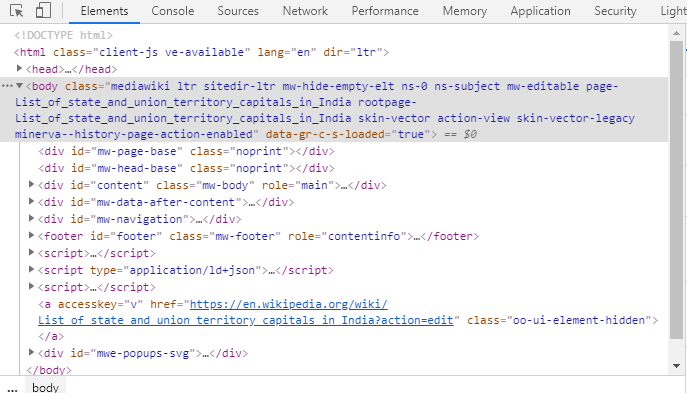Click the three-dot options before the body row
687x393 pixels.
pos(7,86)
